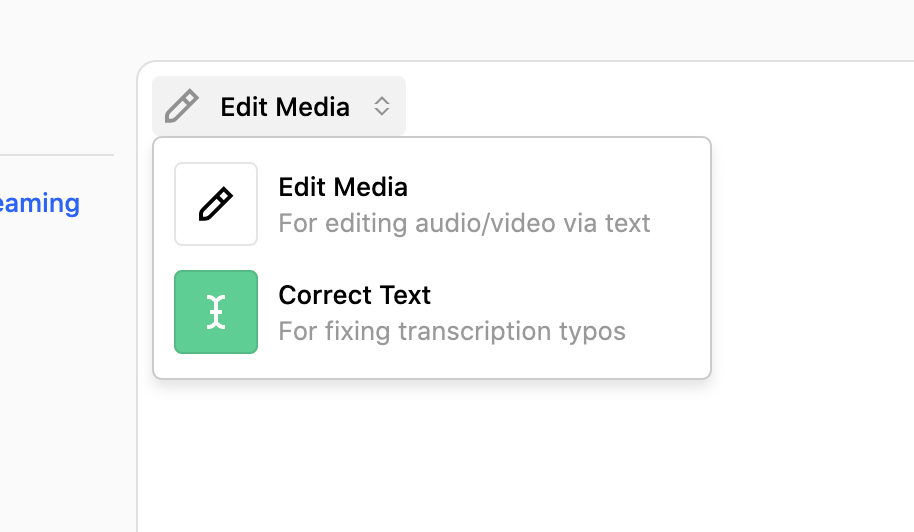914x532 pixels.
Task: Collapse the Edit Media mode dropdown
Action: point(279,106)
